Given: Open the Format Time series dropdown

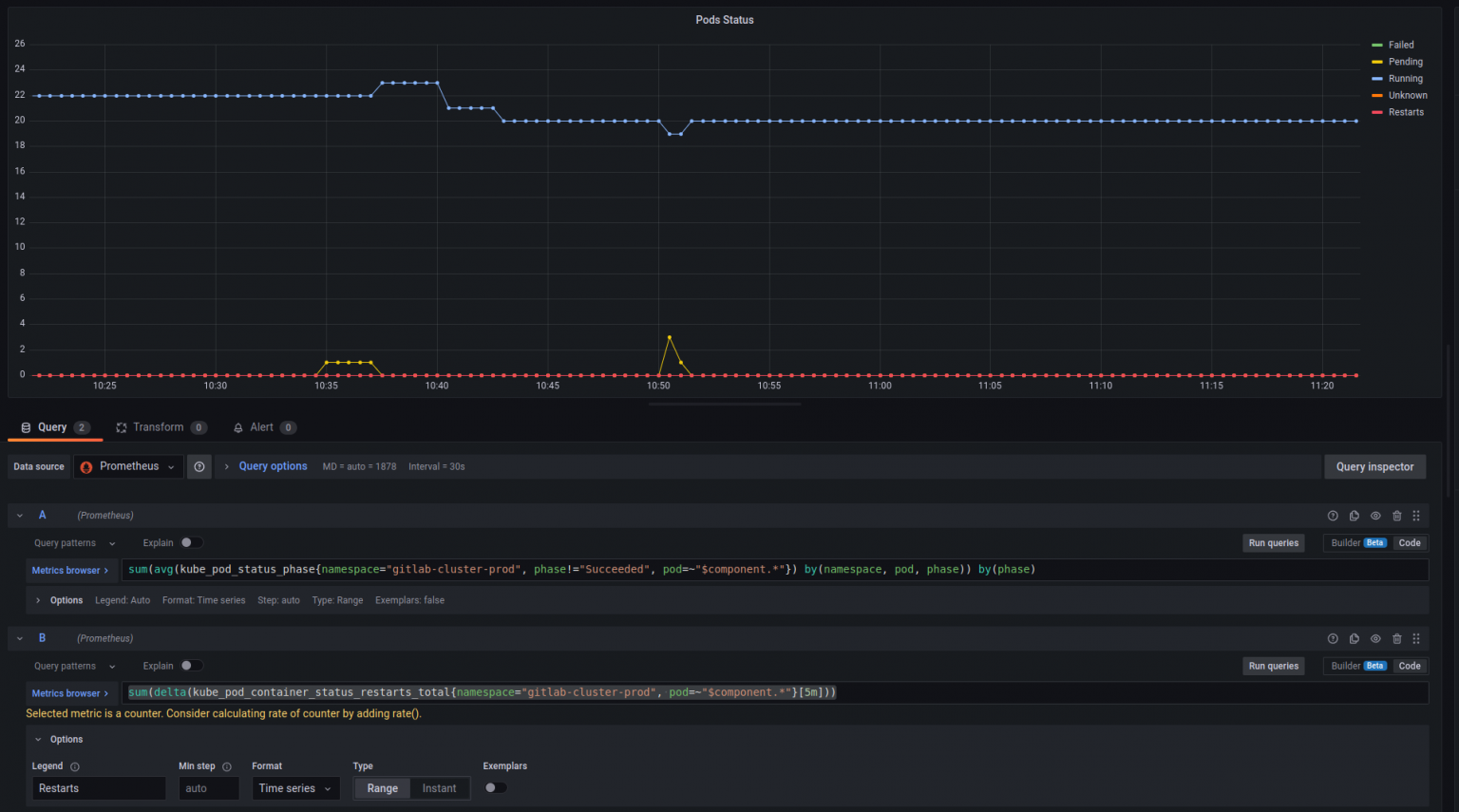Looking at the screenshot, I should (295, 788).
